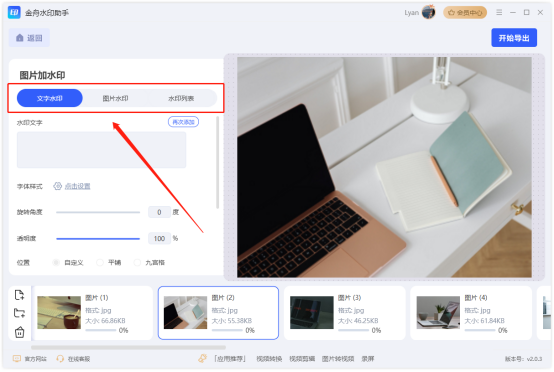Click the gear icon beside 字体样式
The width and height of the screenshot is (554, 372).
(57, 186)
